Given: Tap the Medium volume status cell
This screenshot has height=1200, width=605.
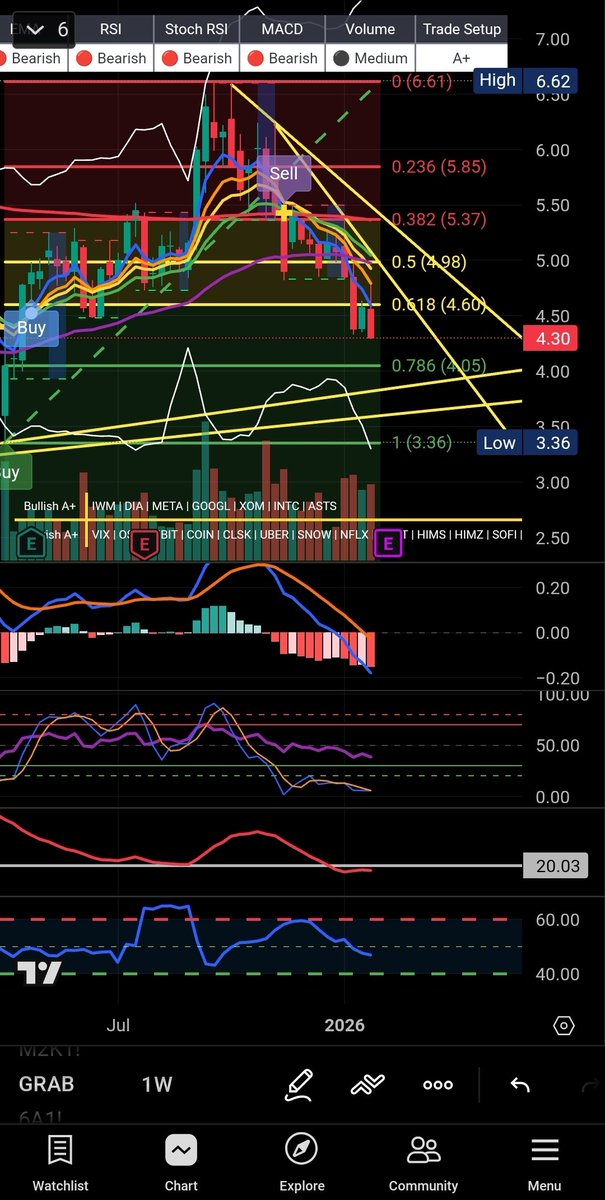Looking at the screenshot, I should [x=370, y=58].
